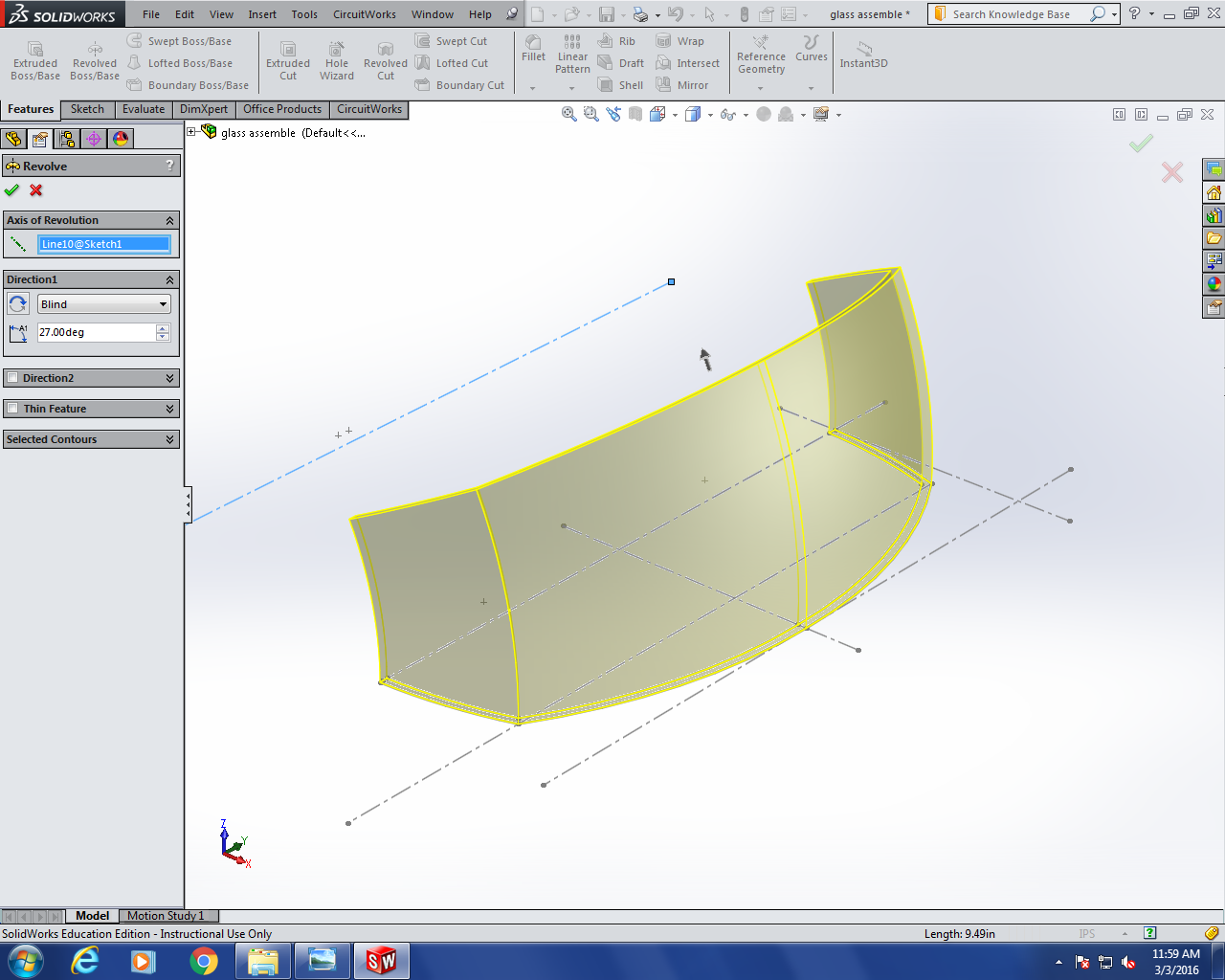The height and width of the screenshot is (980, 1225).
Task: Click the angle field showing 27.00deg
Action: 96,332
